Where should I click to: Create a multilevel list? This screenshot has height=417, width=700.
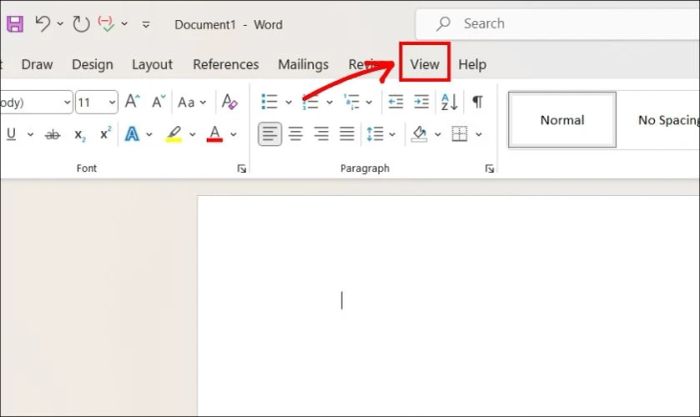352,102
